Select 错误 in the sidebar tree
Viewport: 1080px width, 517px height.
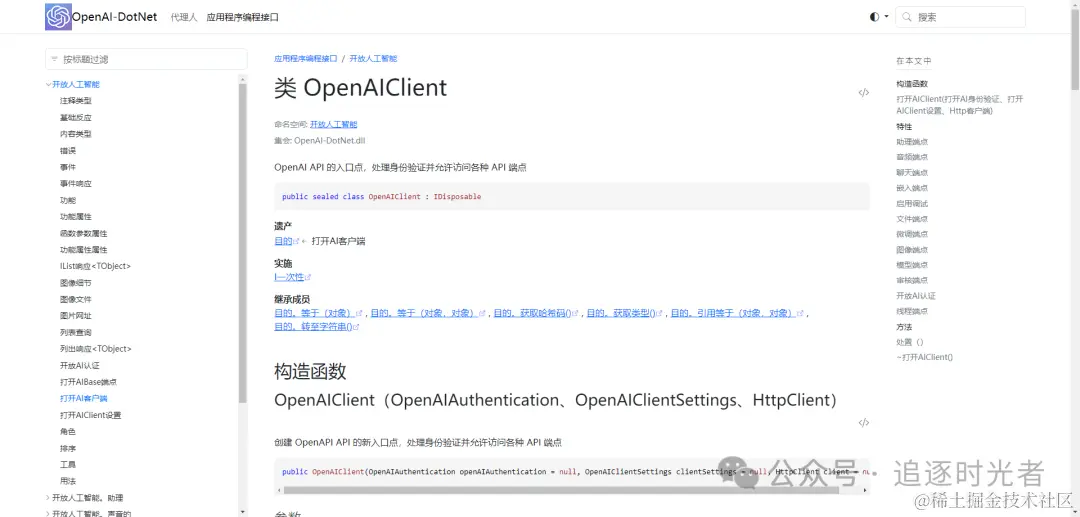pyautogui.click(x=68, y=150)
